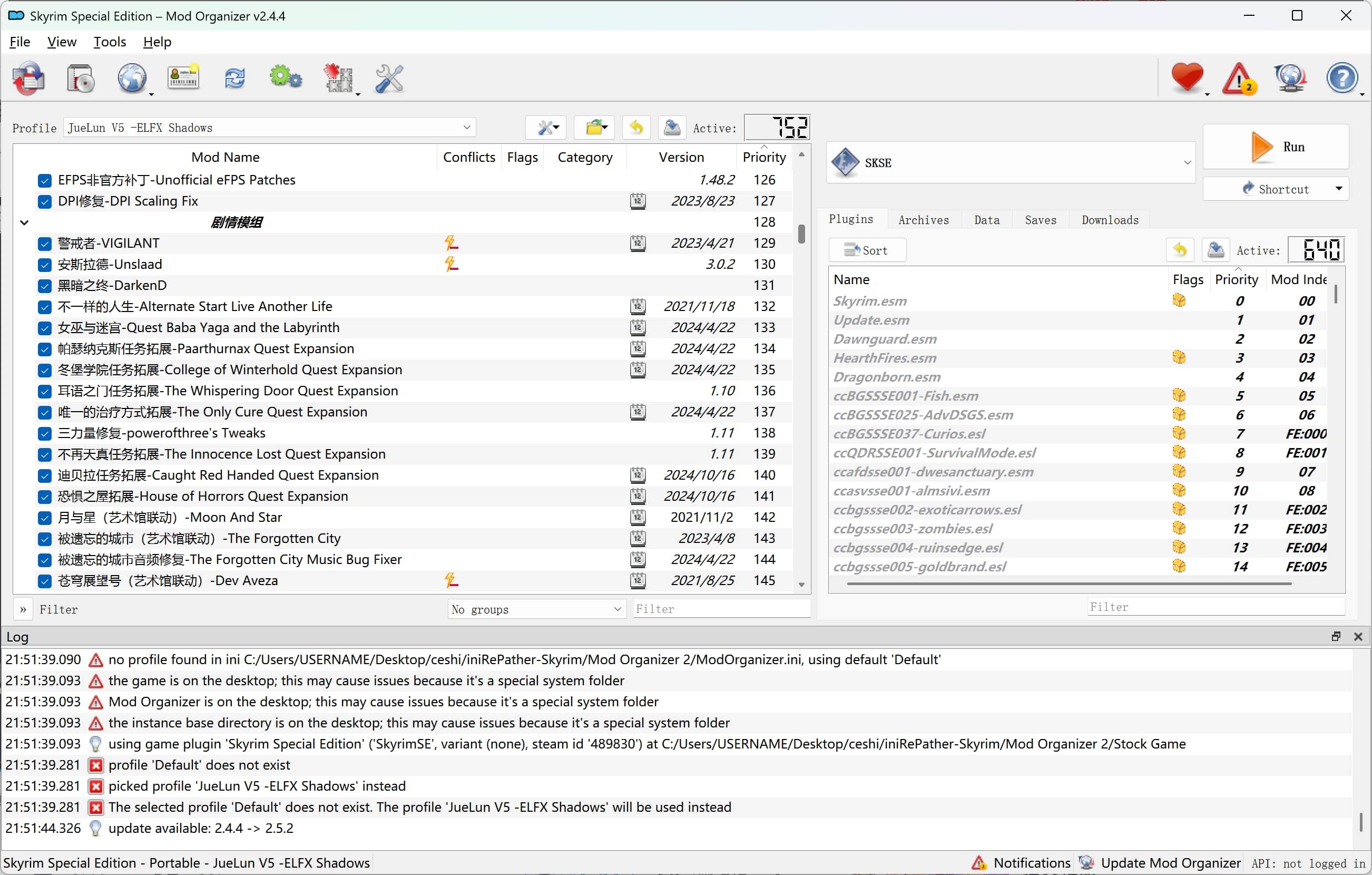The image size is (1372, 875).
Task: Toggle Alternate Start Live Another Life checkbox
Action: tap(44, 307)
